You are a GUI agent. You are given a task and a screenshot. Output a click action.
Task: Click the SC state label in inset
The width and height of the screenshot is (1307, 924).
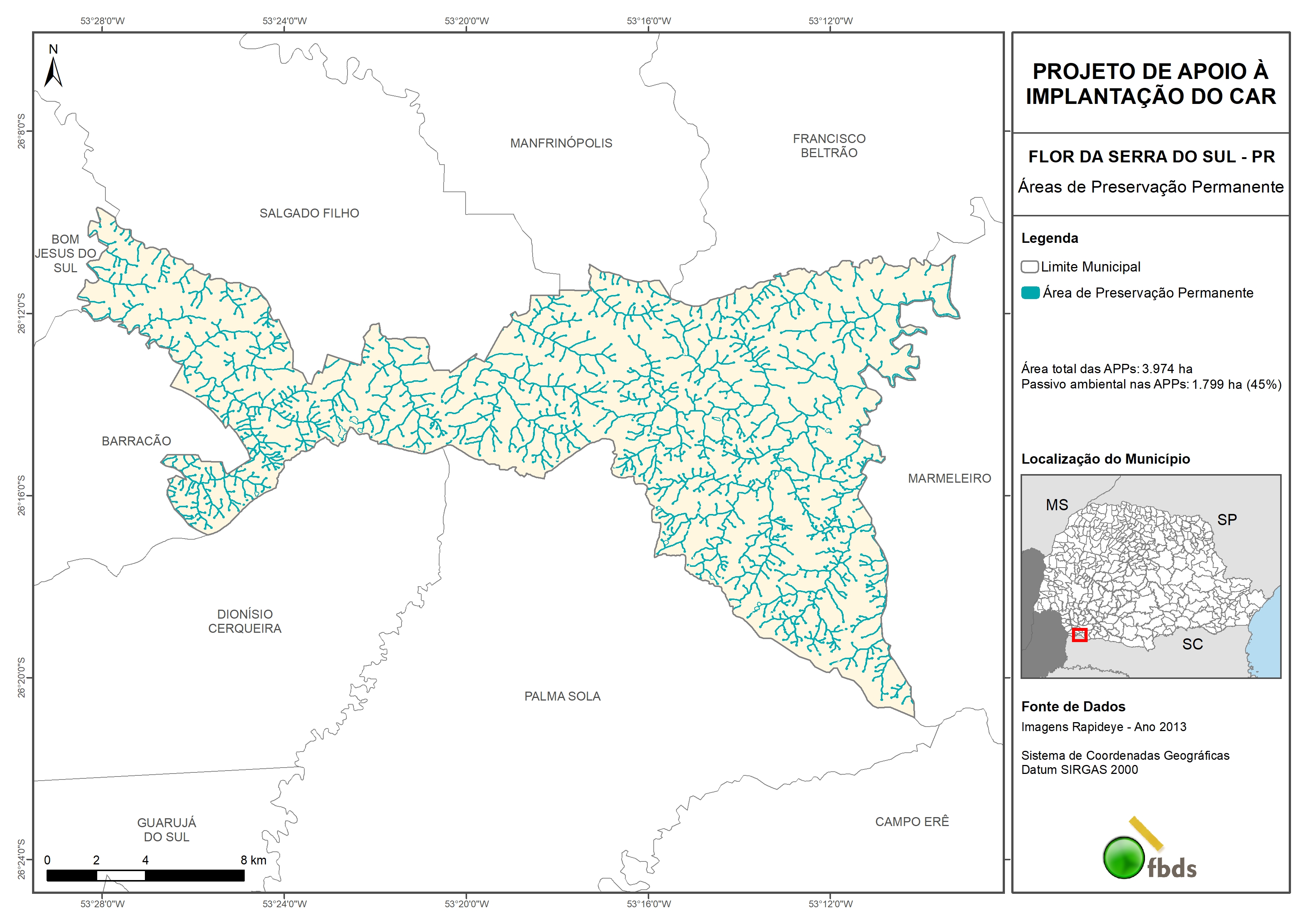1192,644
